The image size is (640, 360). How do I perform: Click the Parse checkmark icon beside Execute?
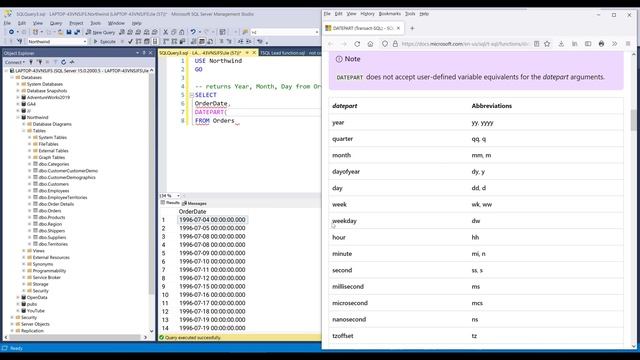[130, 42]
